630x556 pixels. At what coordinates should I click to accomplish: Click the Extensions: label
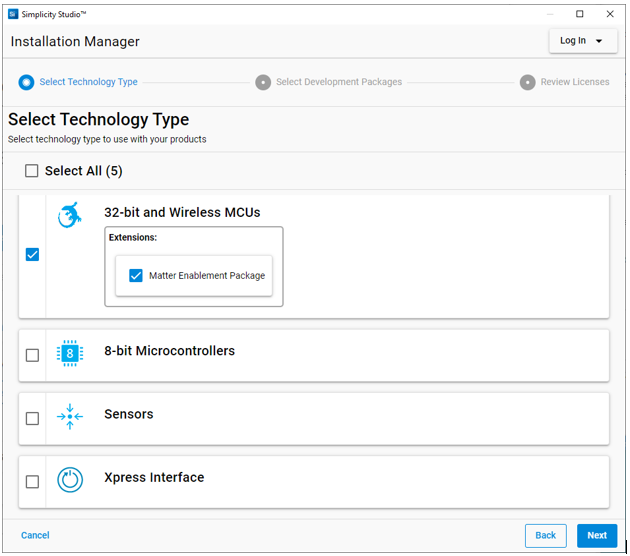click(x=133, y=237)
